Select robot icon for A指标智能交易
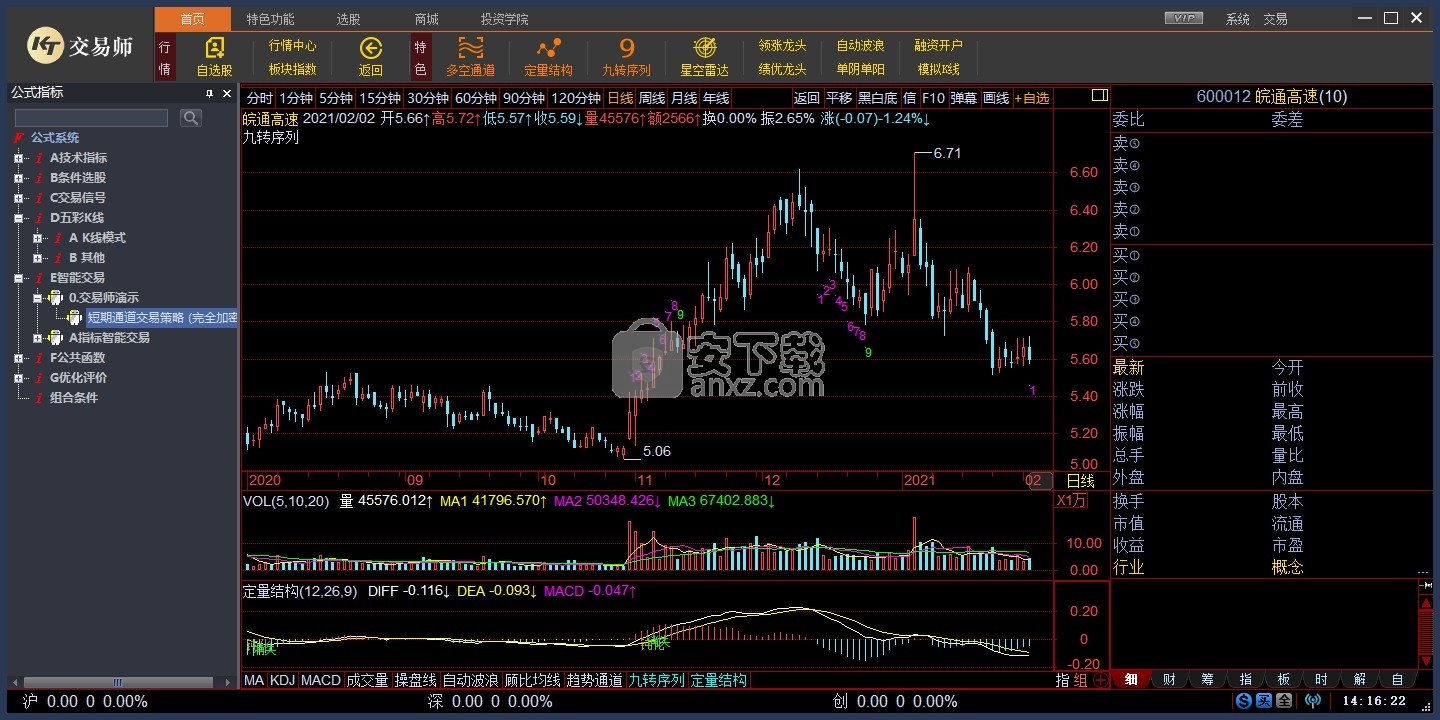Screen dimensions: 1440x720 pos(56,338)
